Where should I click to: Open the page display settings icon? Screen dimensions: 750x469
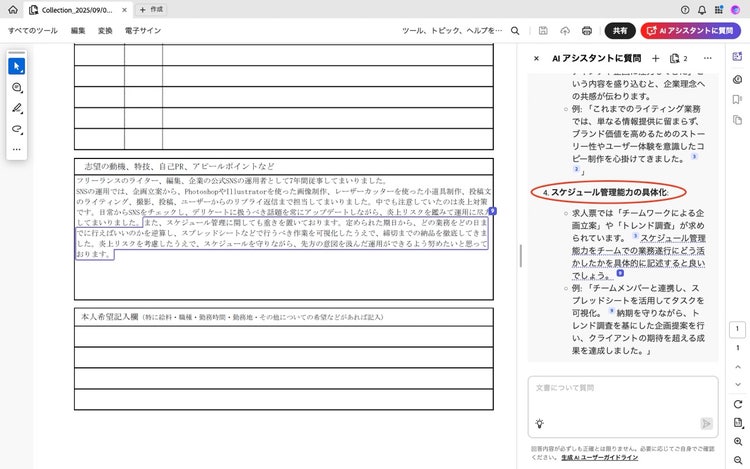coord(738,423)
